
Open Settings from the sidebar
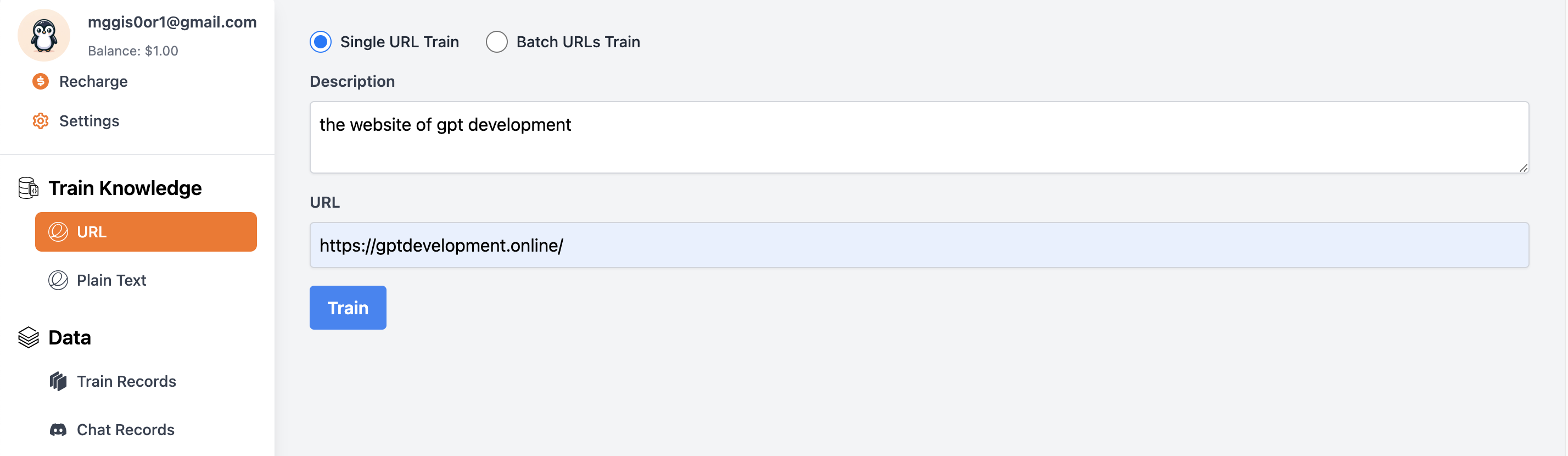pyautogui.click(x=89, y=120)
